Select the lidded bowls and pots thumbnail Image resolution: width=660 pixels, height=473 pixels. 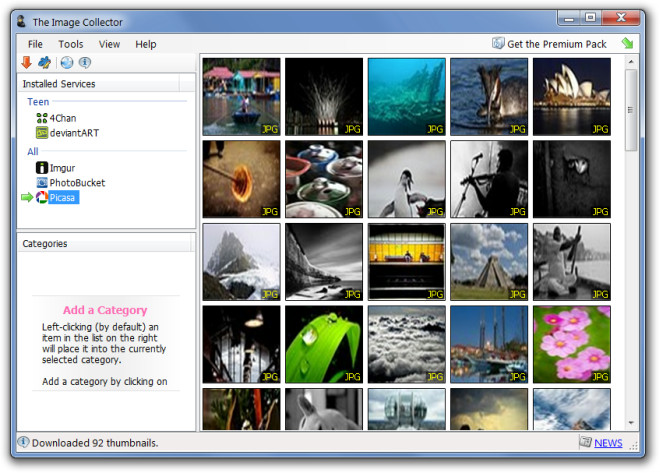(x=324, y=179)
